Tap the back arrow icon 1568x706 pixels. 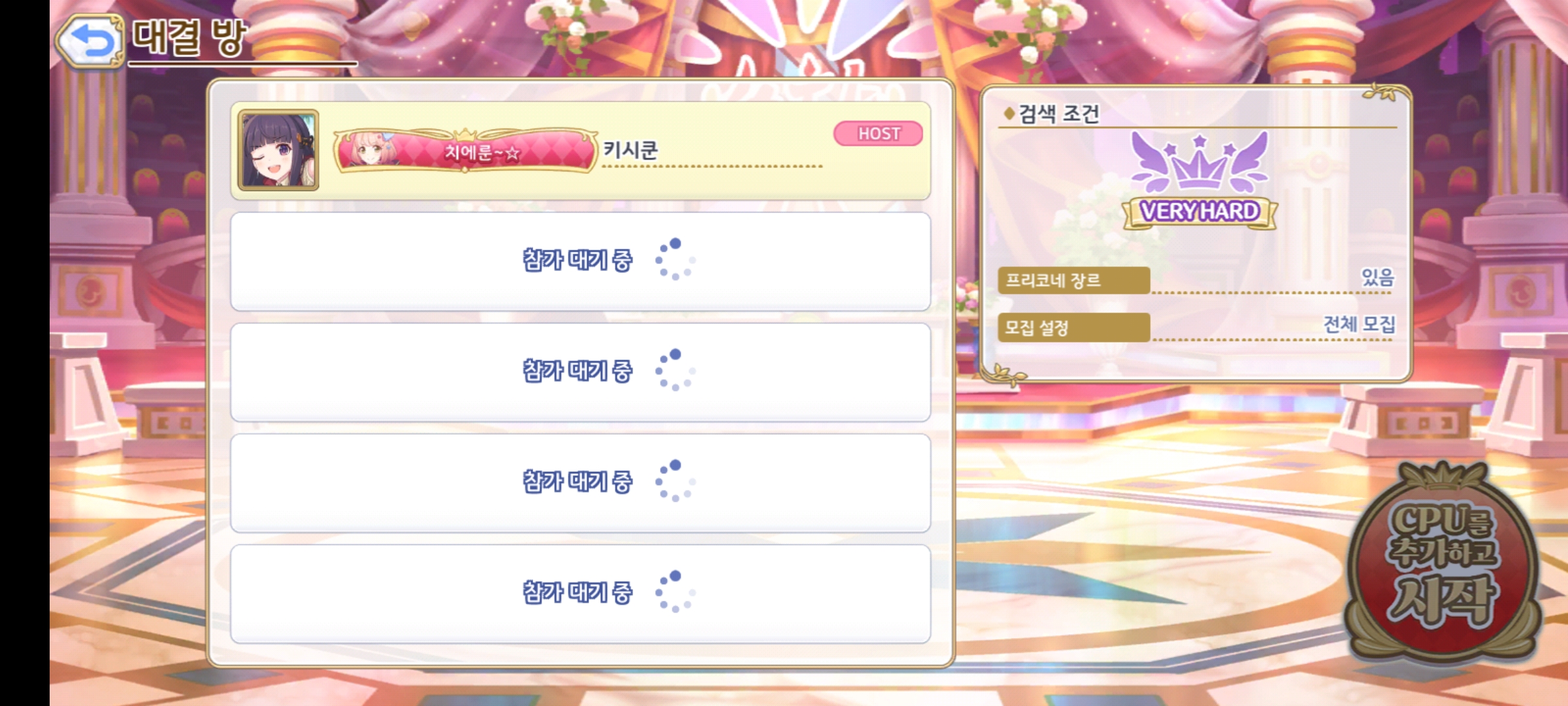[x=90, y=41]
